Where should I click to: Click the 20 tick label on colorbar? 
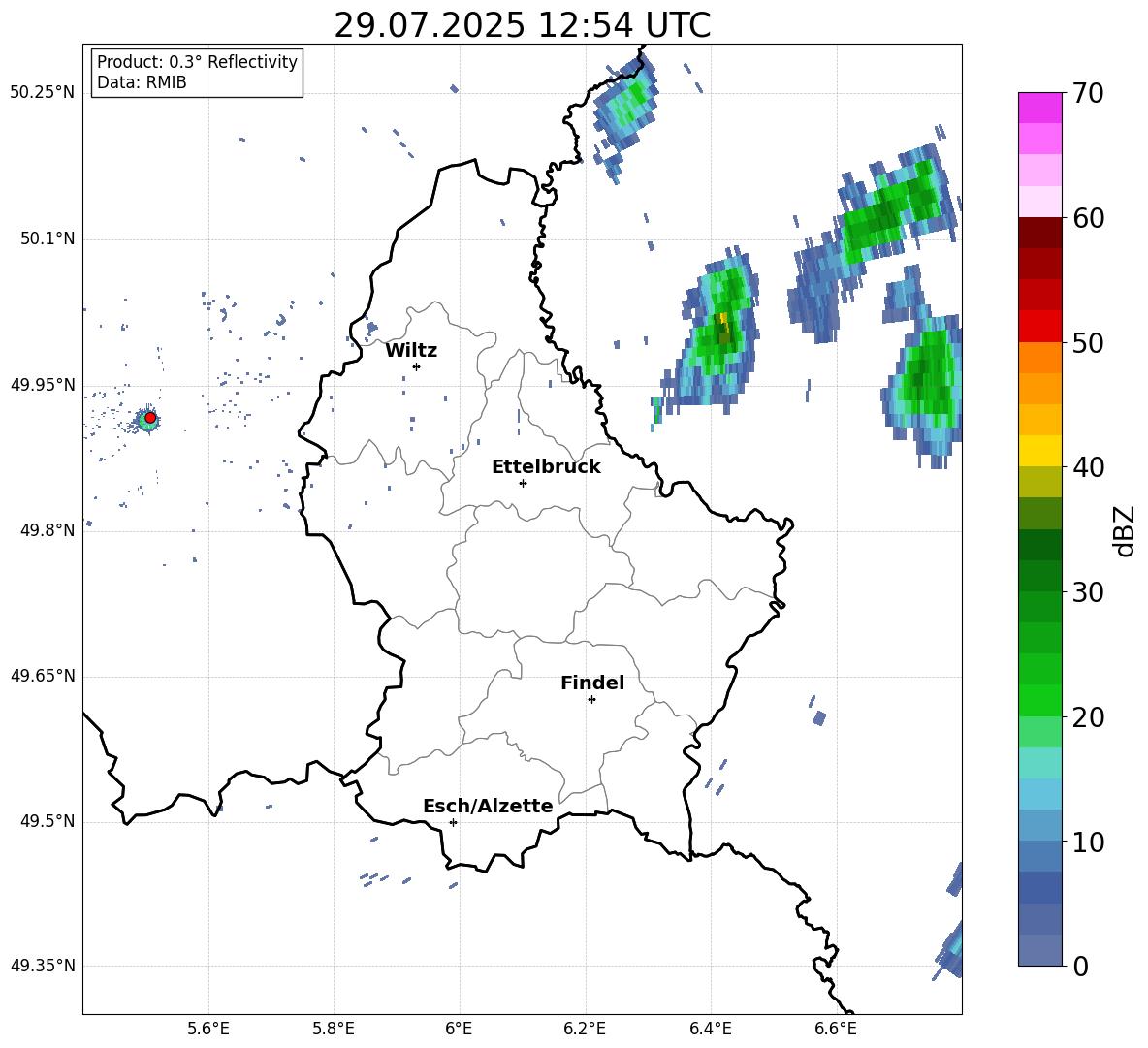[1088, 717]
